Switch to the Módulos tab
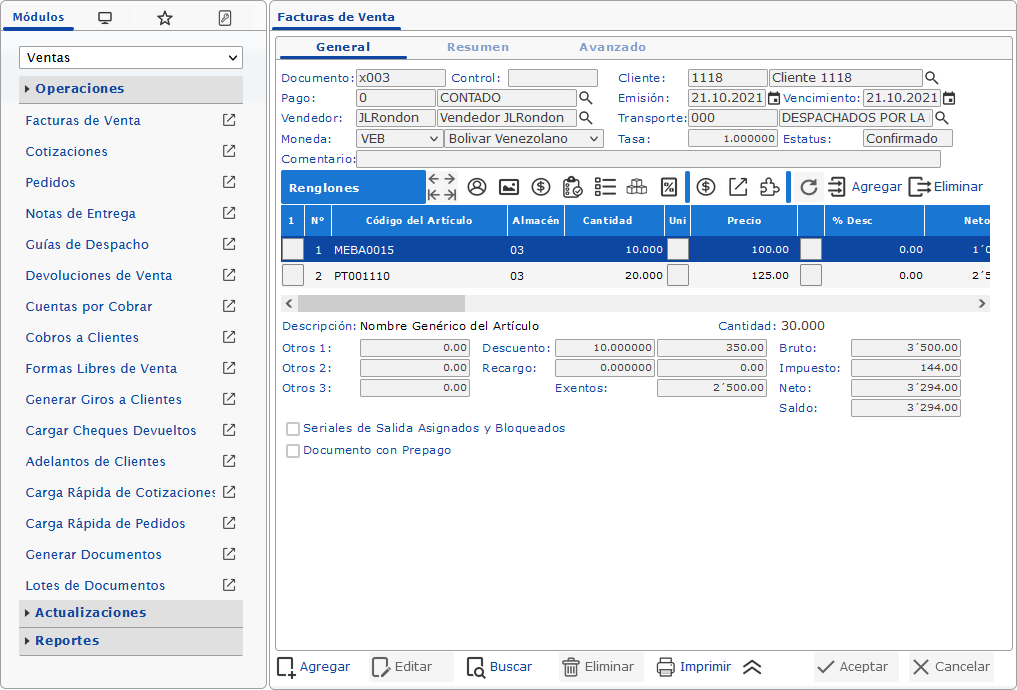This screenshot has width=1017, height=690. click(x=38, y=18)
